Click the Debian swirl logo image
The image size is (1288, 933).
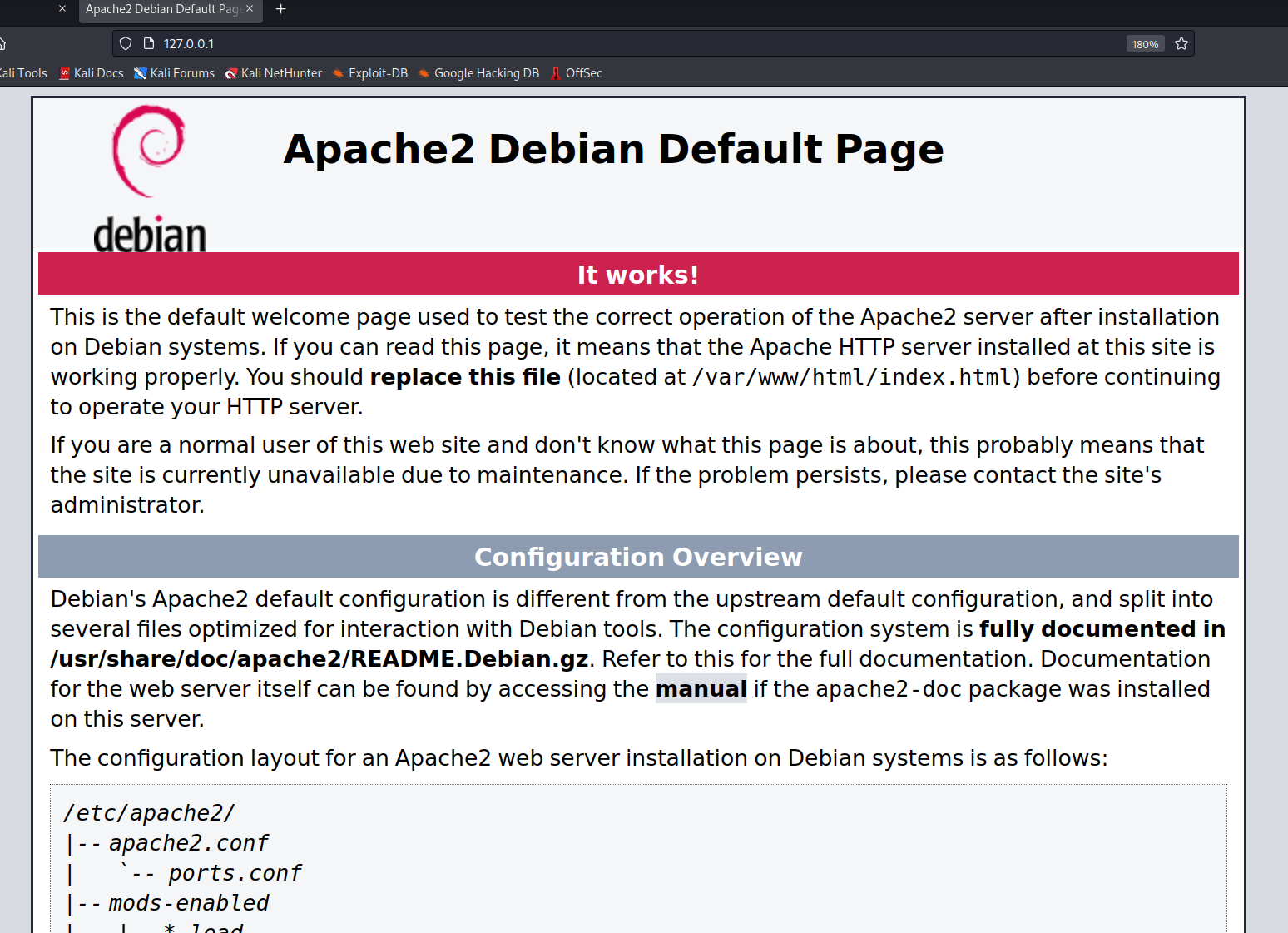coord(150,178)
